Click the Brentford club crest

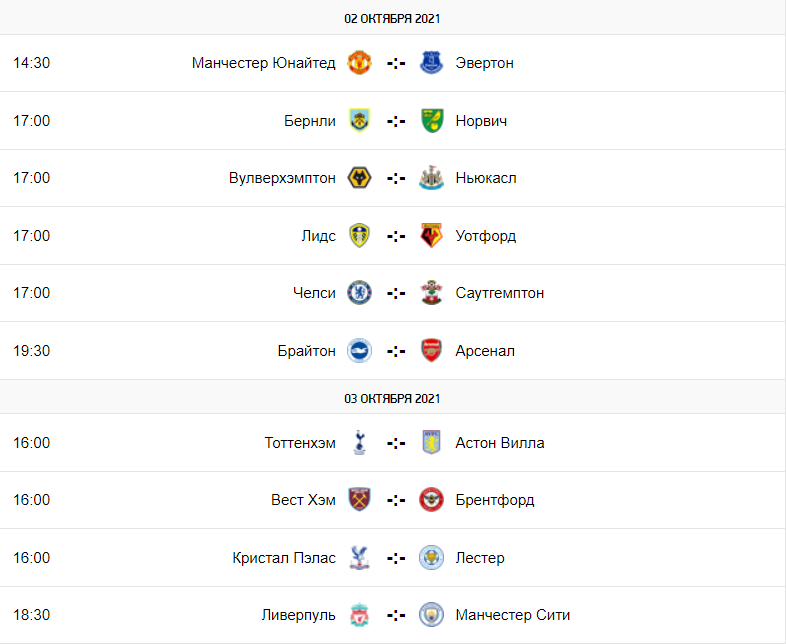coord(431,500)
